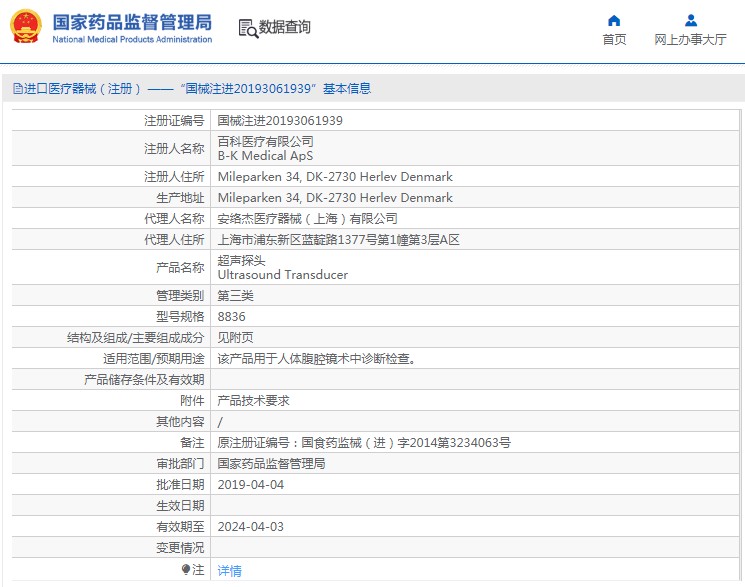Click the 适用范围/预期用途 label
The image size is (745, 587).
pos(153,358)
